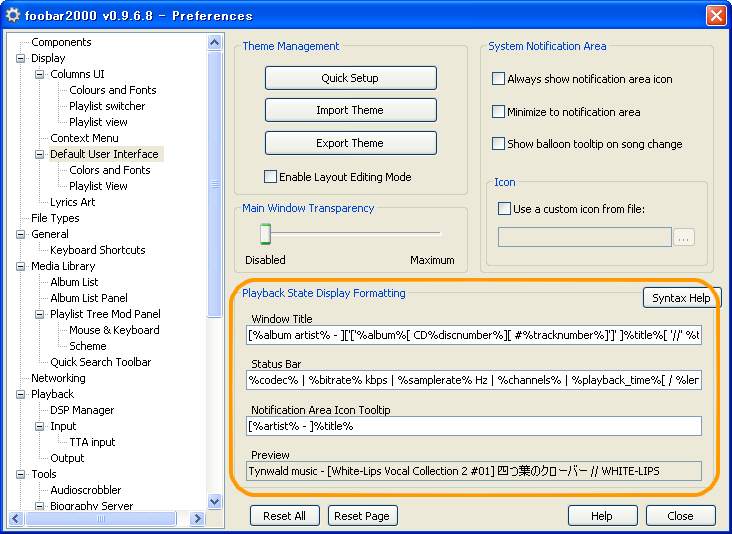Open Keyboard Shortcuts settings
Viewport: 732px width, 534px height.
tap(98, 250)
